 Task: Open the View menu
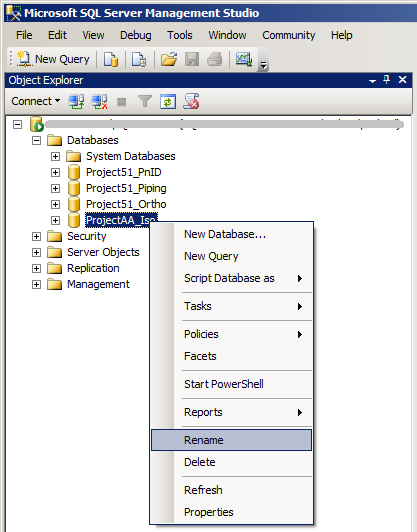point(93,35)
